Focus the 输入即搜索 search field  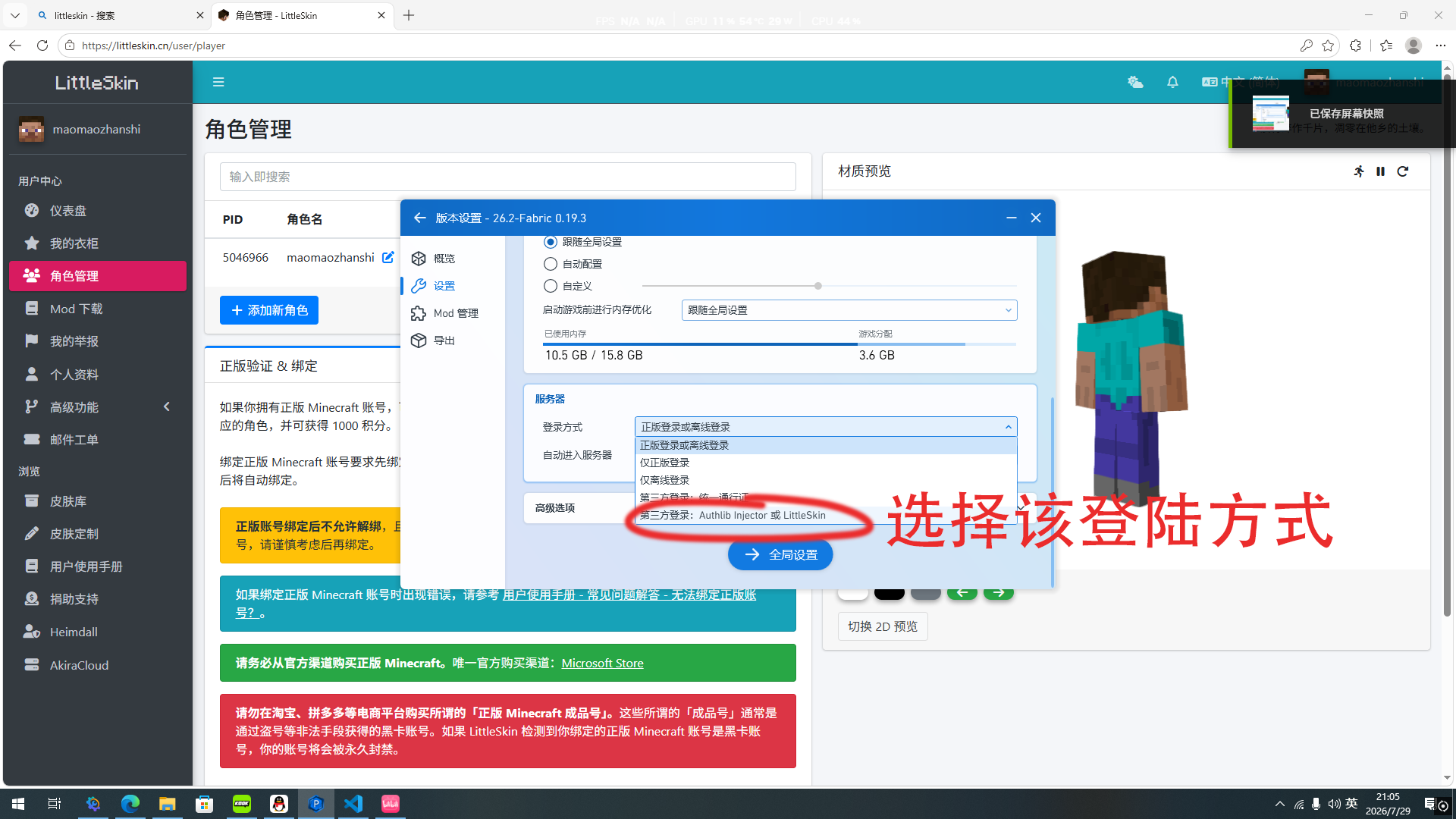tap(508, 177)
